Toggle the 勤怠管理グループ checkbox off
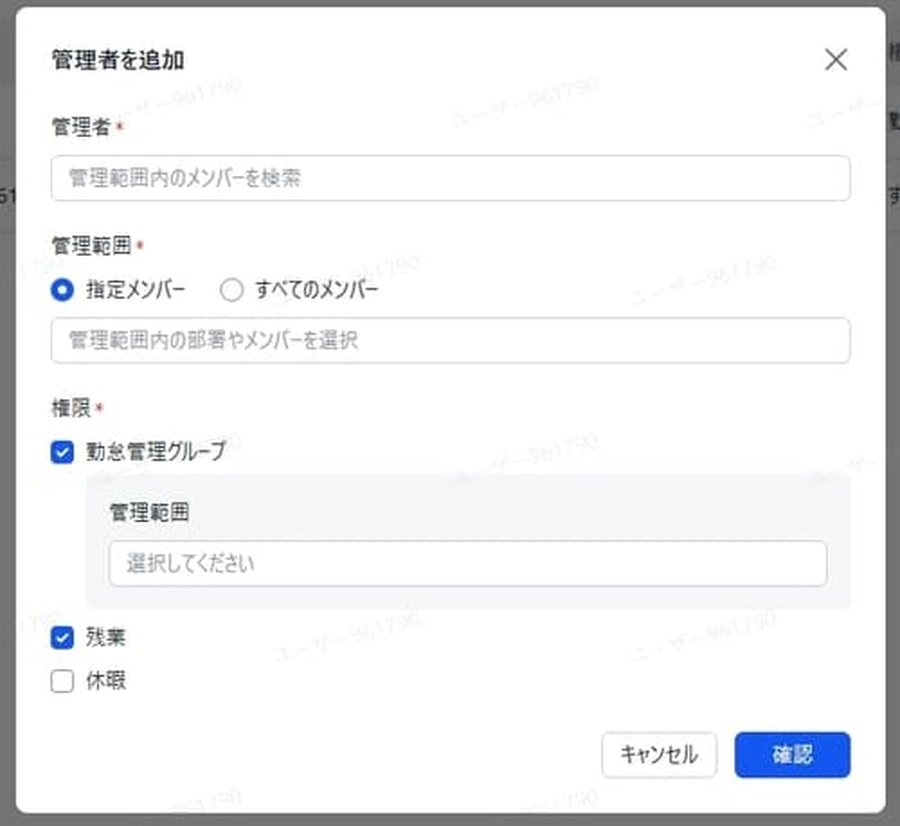Viewport: 900px width, 826px height. click(62, 451)
